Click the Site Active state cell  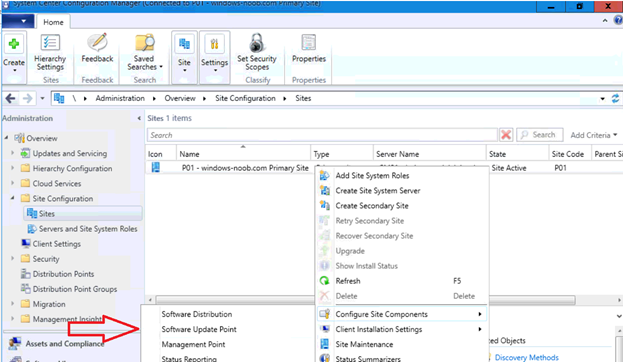[x=509, y=168]
